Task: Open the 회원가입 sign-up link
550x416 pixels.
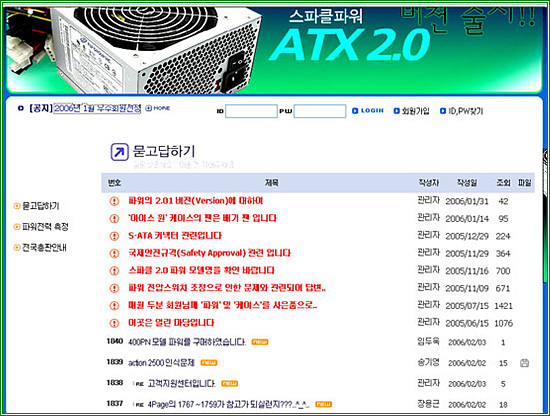Action: [411, 111]
